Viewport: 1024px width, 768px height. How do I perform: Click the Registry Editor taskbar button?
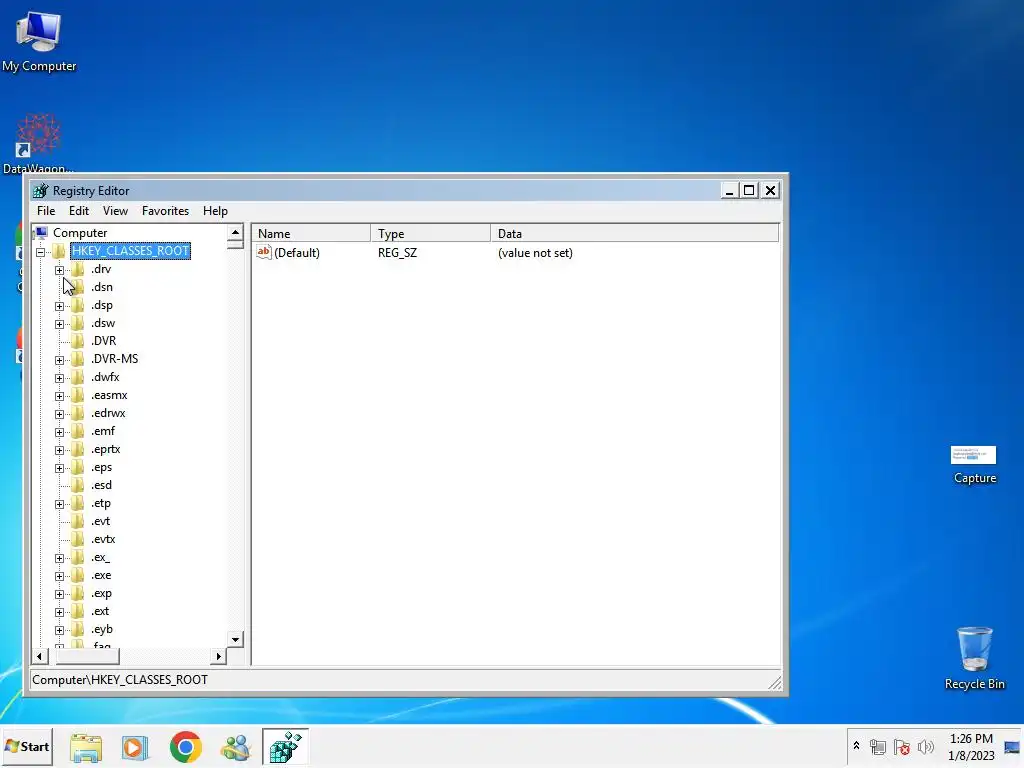(285, 747)
